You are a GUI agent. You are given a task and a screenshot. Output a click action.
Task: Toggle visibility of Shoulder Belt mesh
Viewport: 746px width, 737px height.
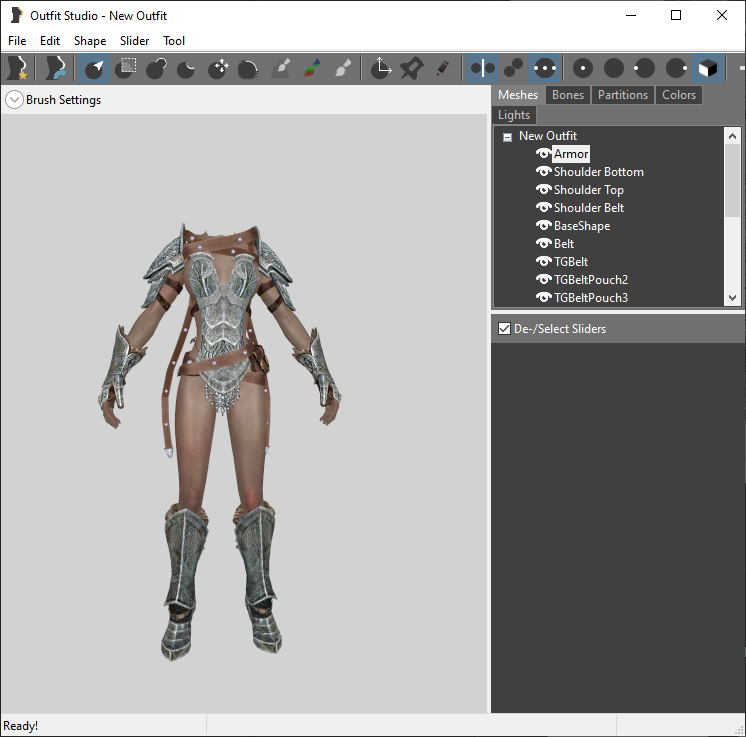(x=543, y=207)
